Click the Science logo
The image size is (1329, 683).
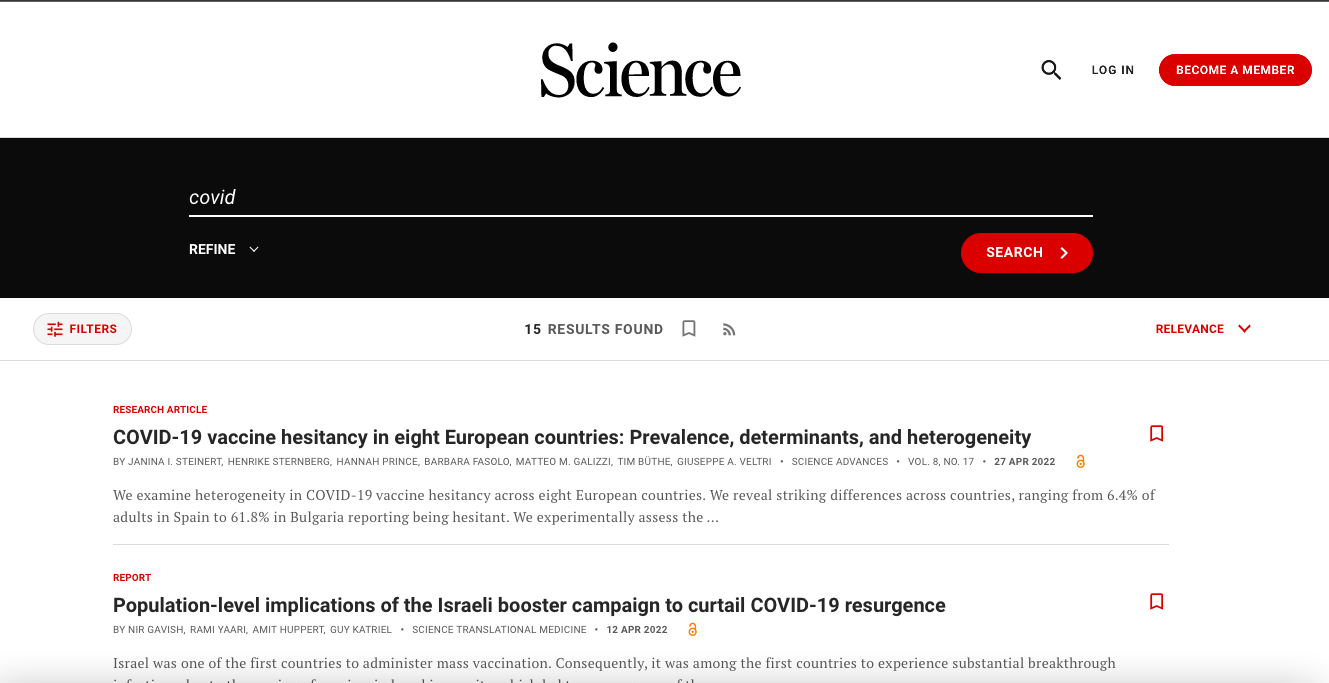click(641, 70)
